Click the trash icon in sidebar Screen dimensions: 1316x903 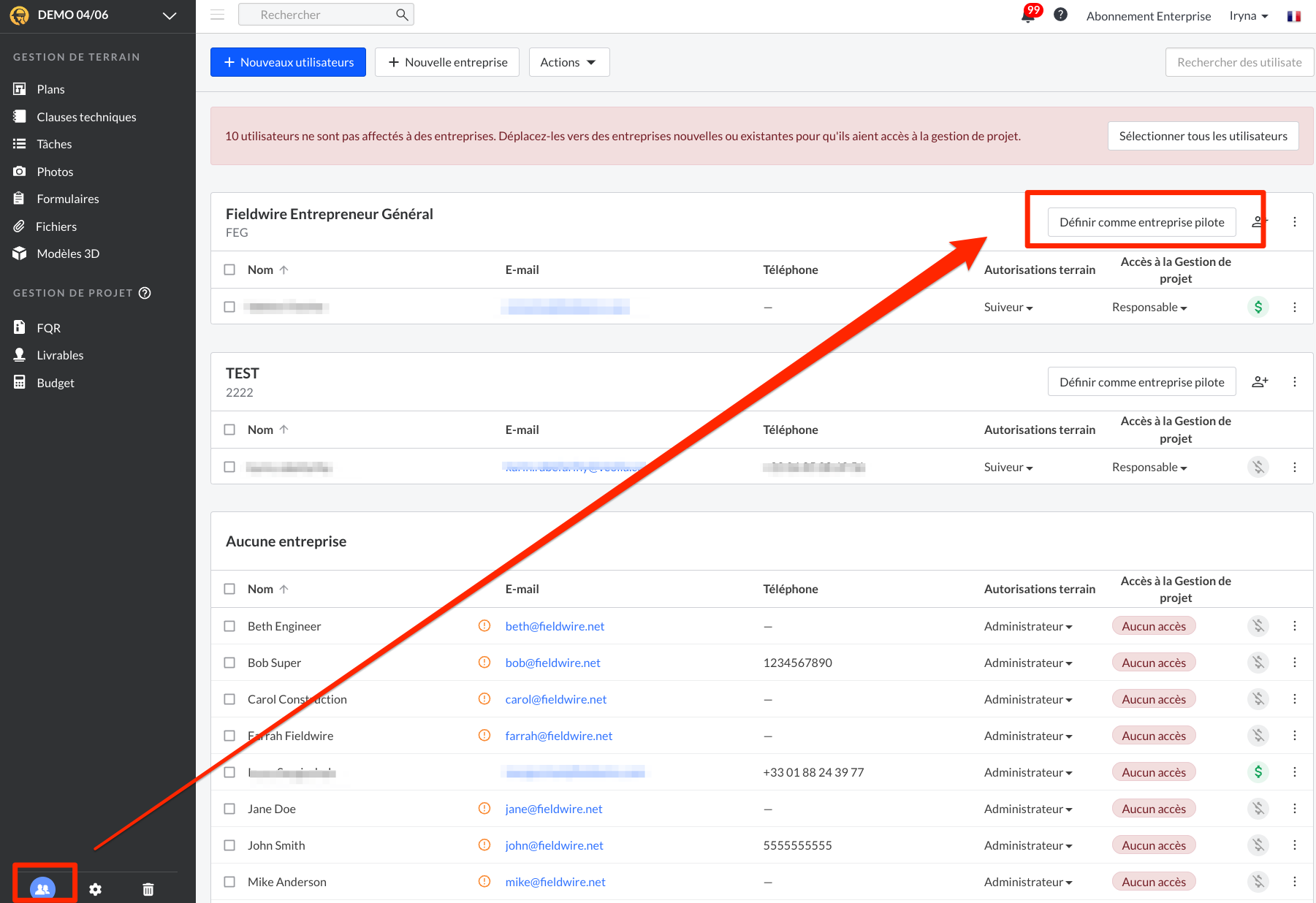coord(148,889)
